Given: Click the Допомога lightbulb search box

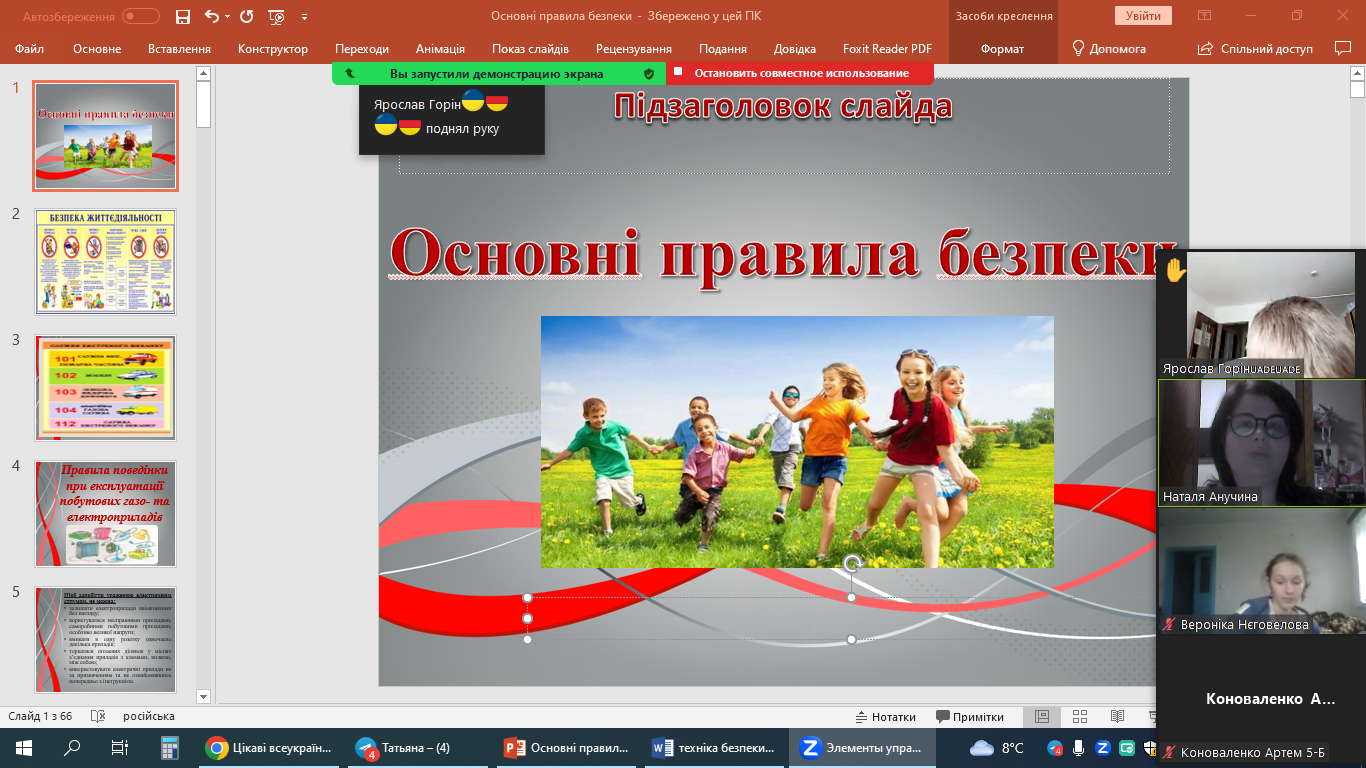Looking at the screenshot, I should 1108,49.
